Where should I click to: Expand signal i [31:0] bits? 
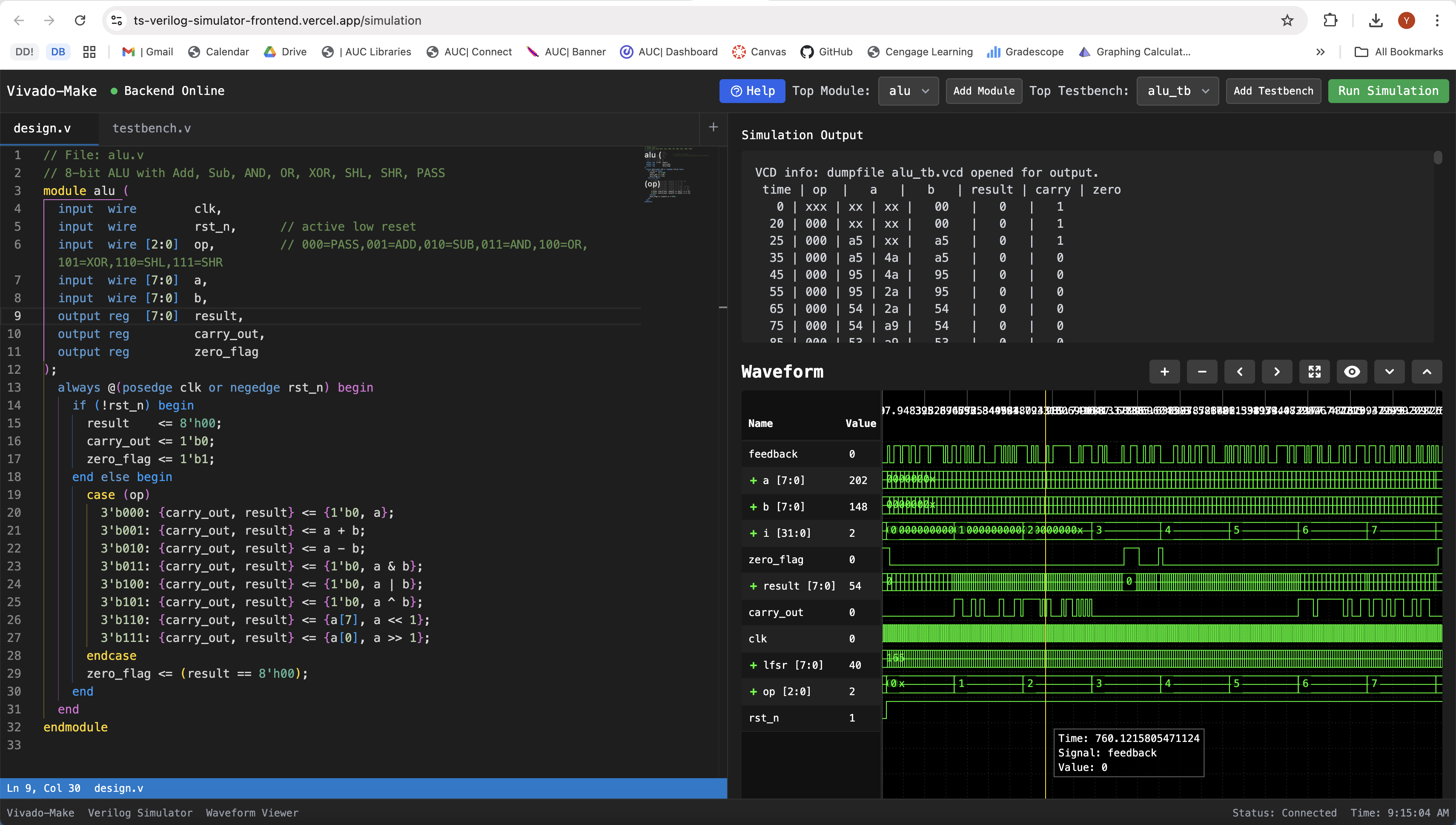[753, 533]
